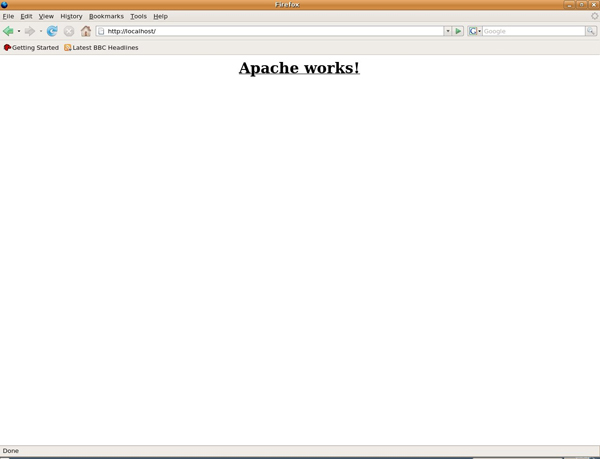Reload the current page
The width and height of the screenshot is (600, 459).
[x=52, y=31]
